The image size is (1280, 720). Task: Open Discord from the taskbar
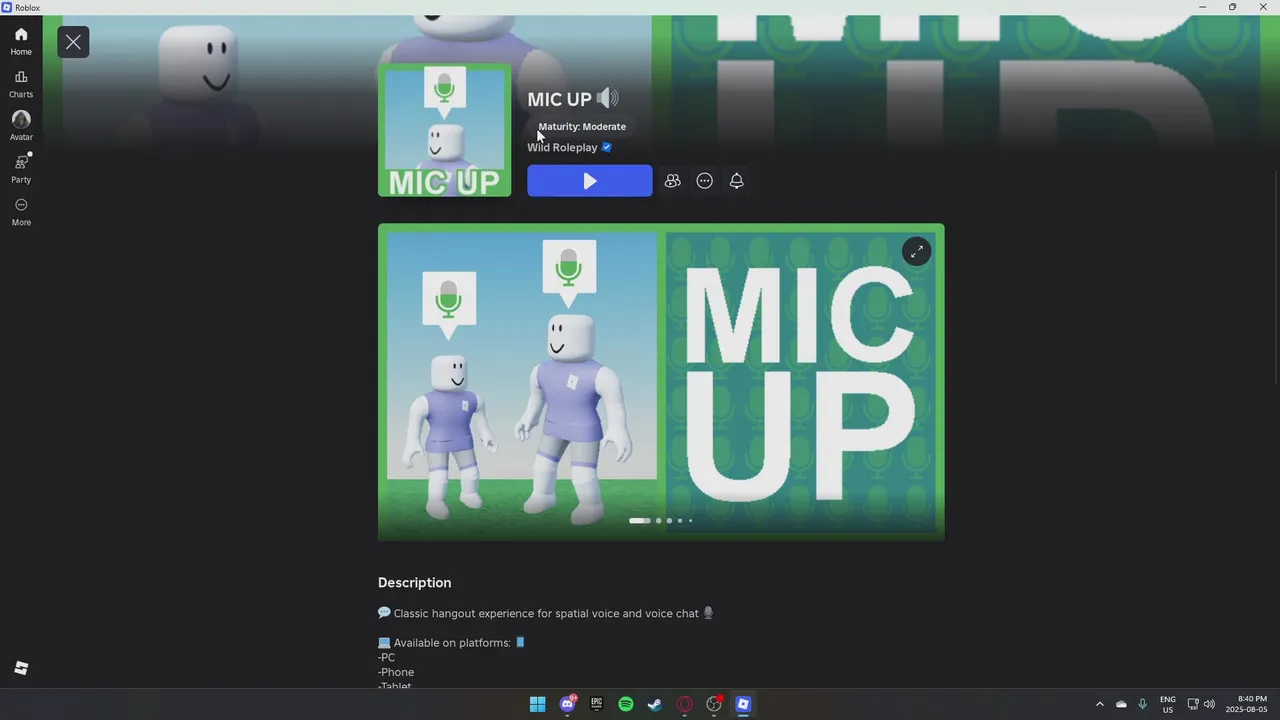[568, 704]
